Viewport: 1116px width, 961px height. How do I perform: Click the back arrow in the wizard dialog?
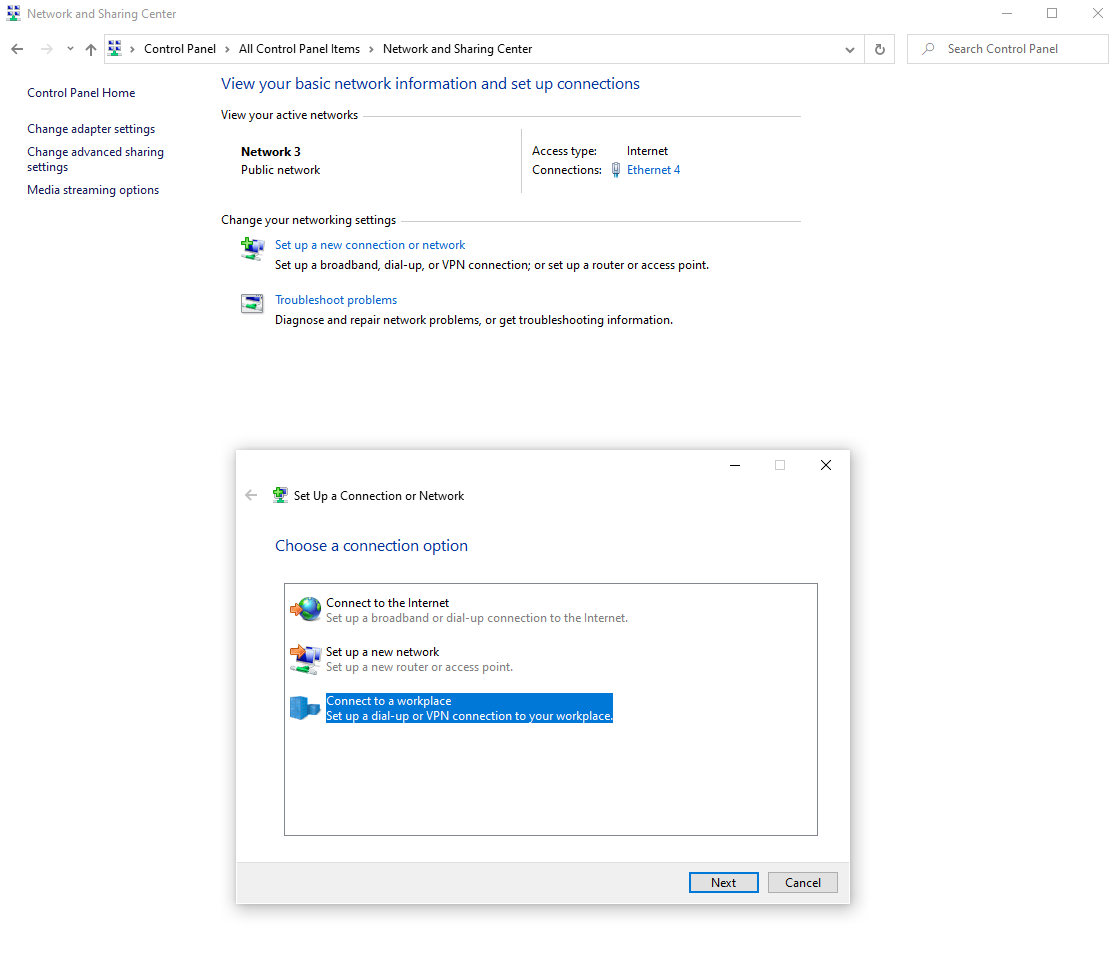tap(251, 494)
